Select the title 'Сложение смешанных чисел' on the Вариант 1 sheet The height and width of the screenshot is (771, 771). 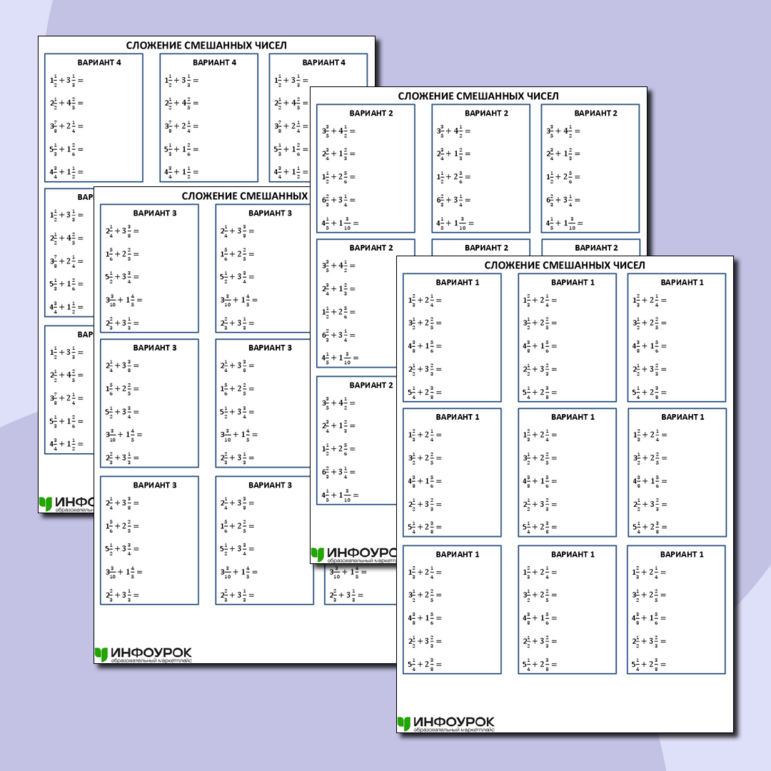tap(564, 265)
